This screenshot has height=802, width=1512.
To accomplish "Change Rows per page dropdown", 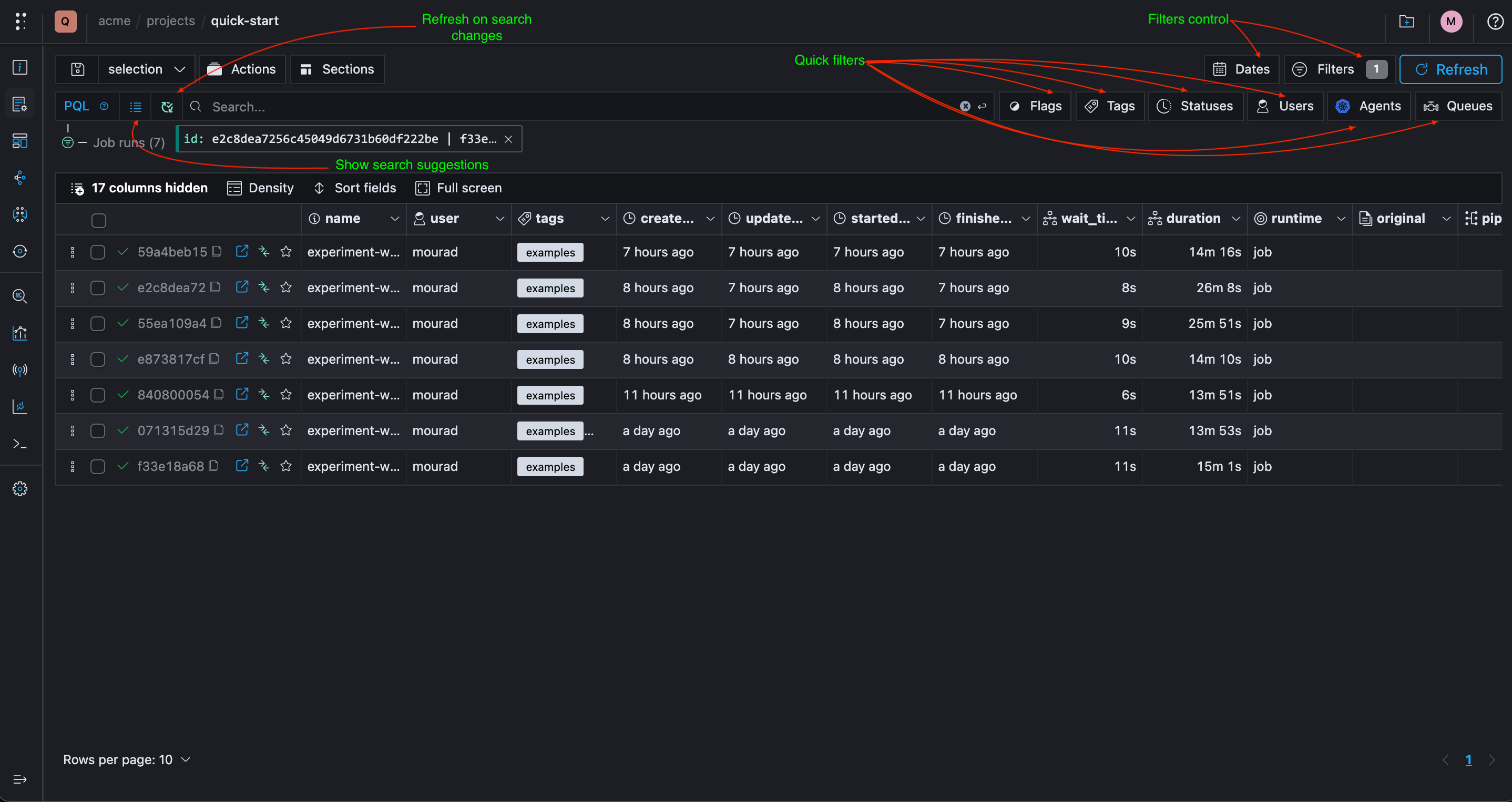I will [x=127, y=760].
